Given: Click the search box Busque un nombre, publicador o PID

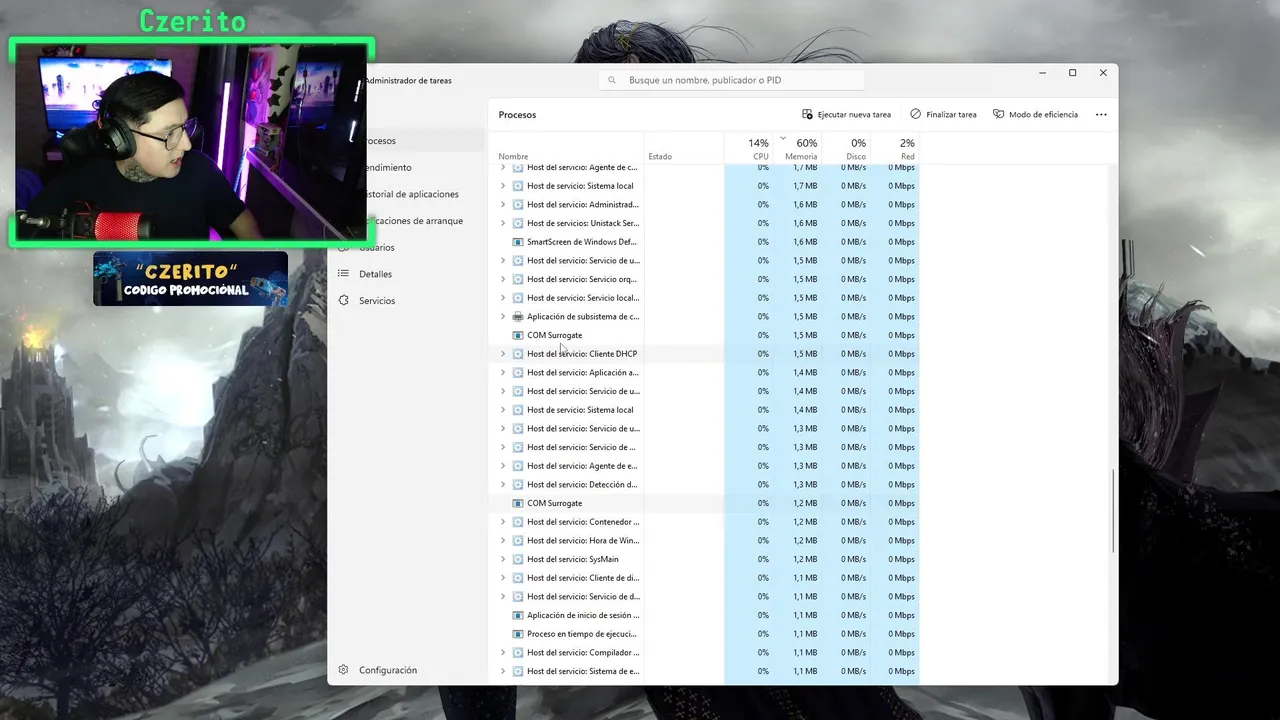Looking at the screenshot, I should click(732, 80).
